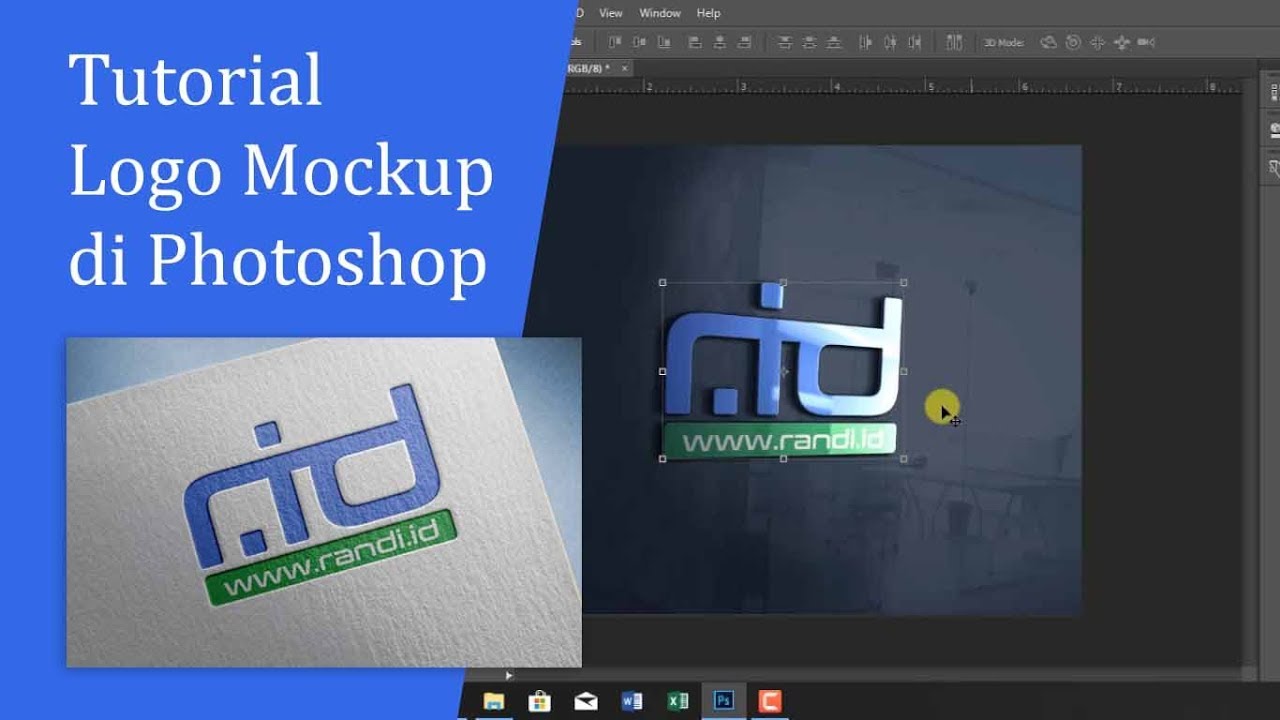Viewport: 1280px width, 720px height.
Task: Click Distribute bottom edges icon
Action: [833, 42]
